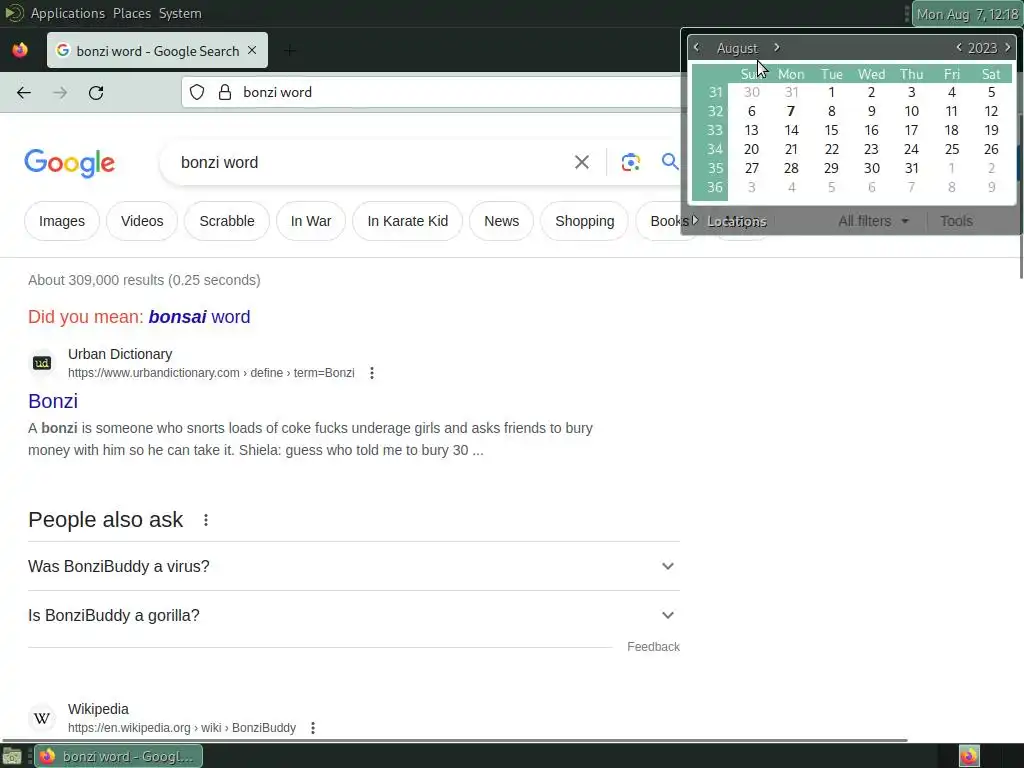Open the System menu
1024x768 pixels.
180,13
